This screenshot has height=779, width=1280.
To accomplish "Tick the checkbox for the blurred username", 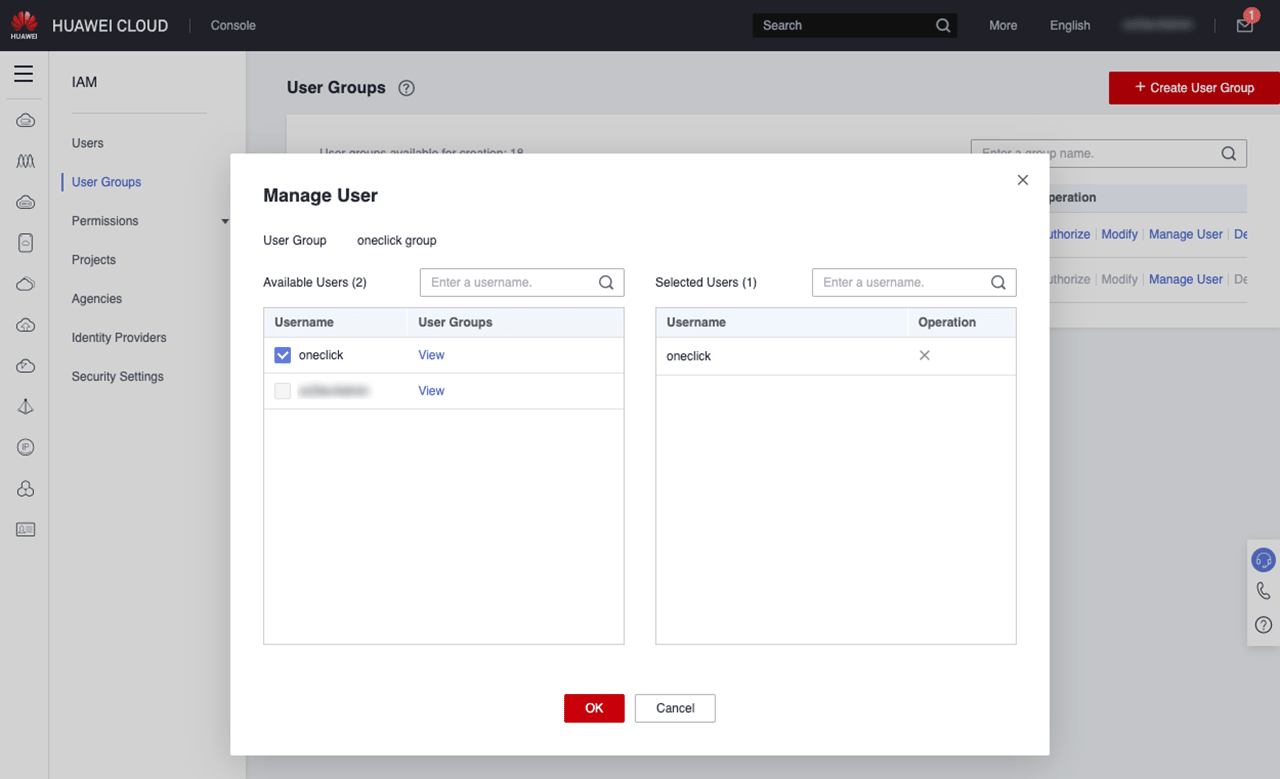I will pos(282,391).
